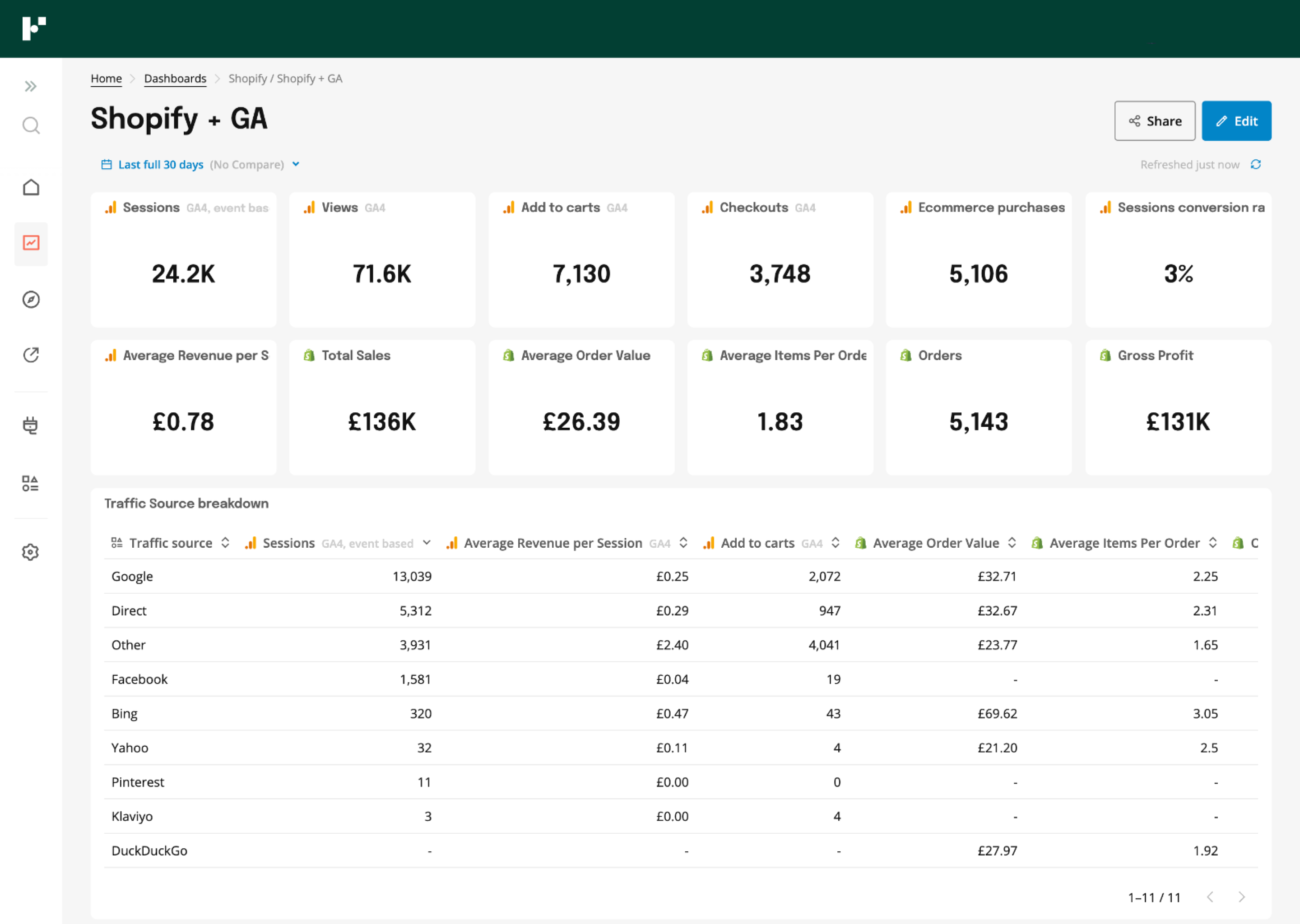Go to Home via the breadcrumb trail
Screen dimensions: 1300x924
coord(106,79)
